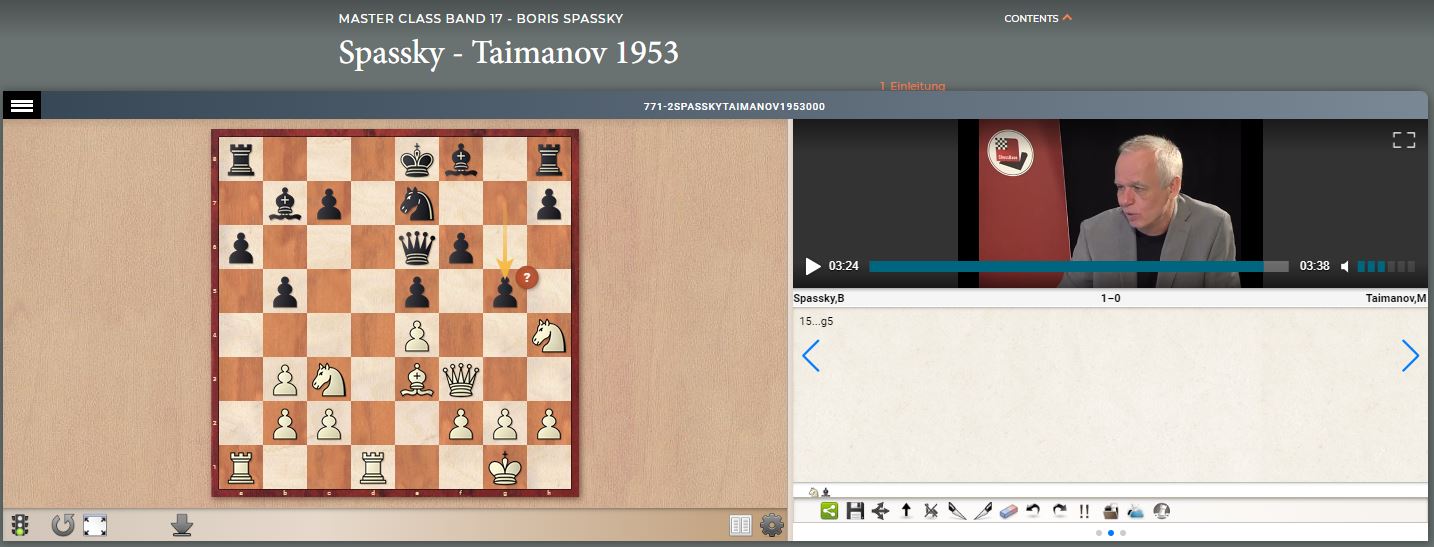Click the download arrow below the board
Screen dimensions: 1434x547
[181, 525]
